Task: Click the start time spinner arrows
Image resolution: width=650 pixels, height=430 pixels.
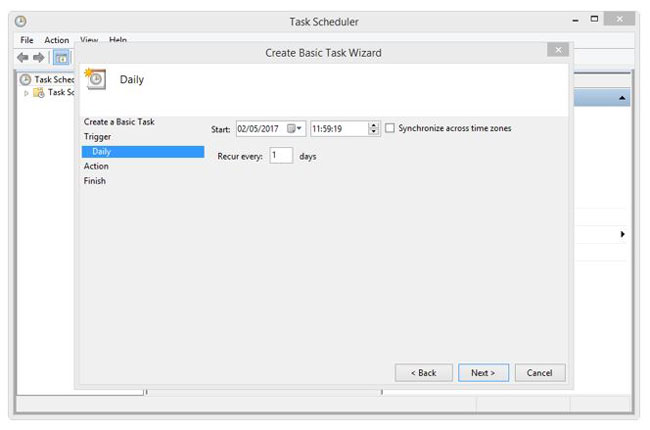Action: coord(374,129)
